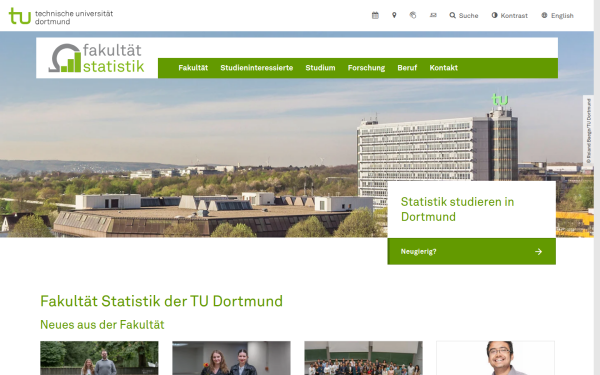Open the Fakultät menu
Image resolution: width=600 pixels, height=375 pixels.
tap(193, 68)
